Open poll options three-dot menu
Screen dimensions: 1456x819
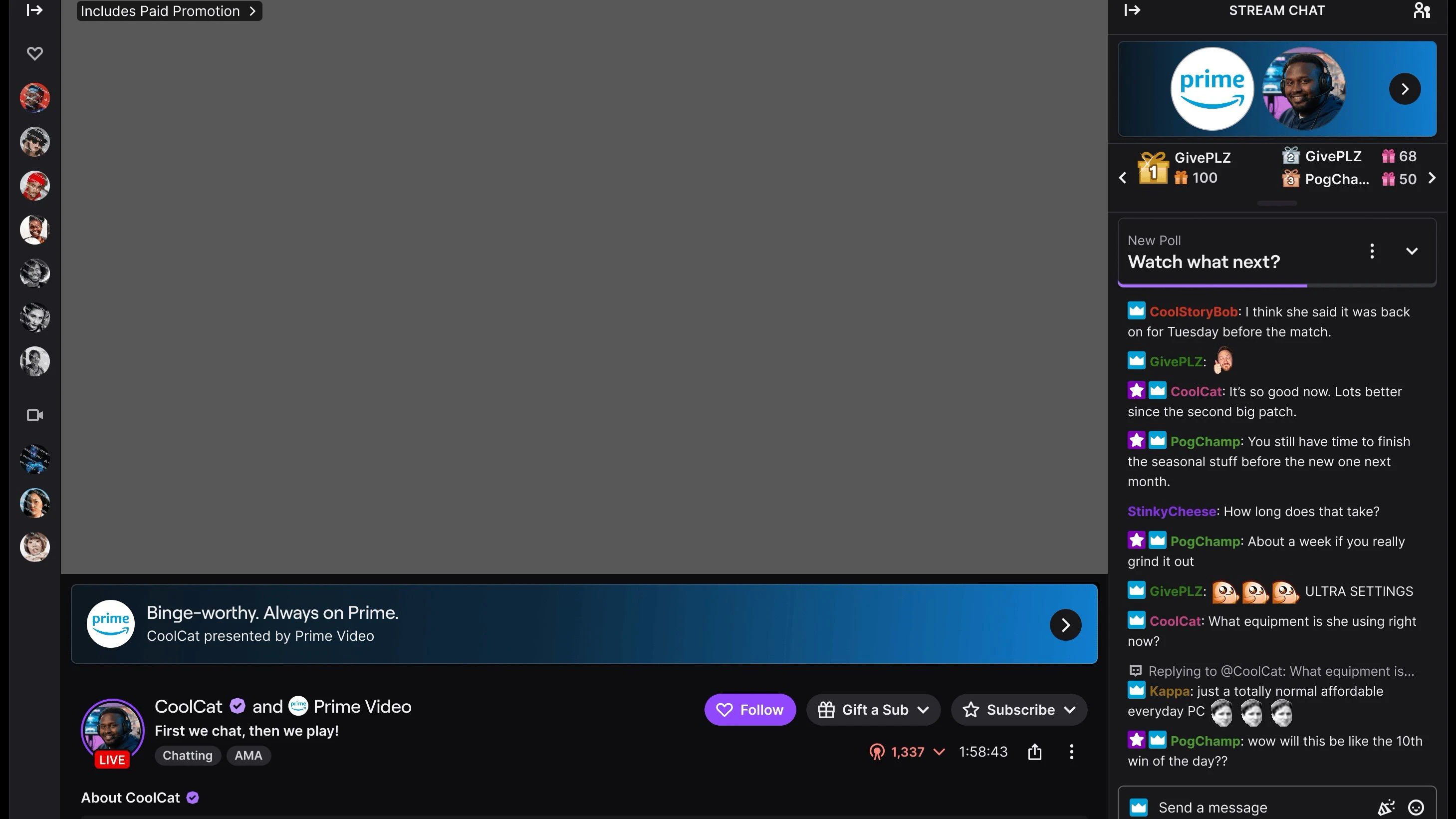click(x=1371, y=251)
